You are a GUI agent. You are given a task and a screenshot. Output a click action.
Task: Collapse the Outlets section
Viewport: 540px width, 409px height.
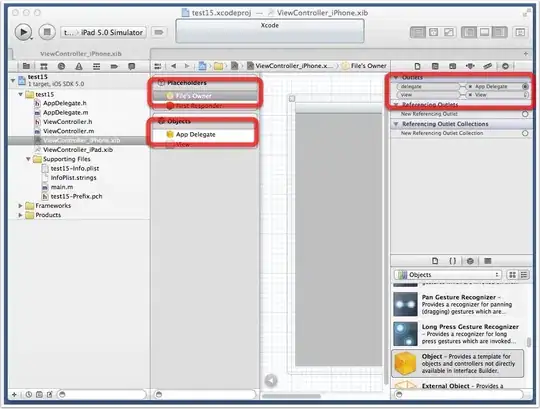pyautogui.click(x=396, y=77)
